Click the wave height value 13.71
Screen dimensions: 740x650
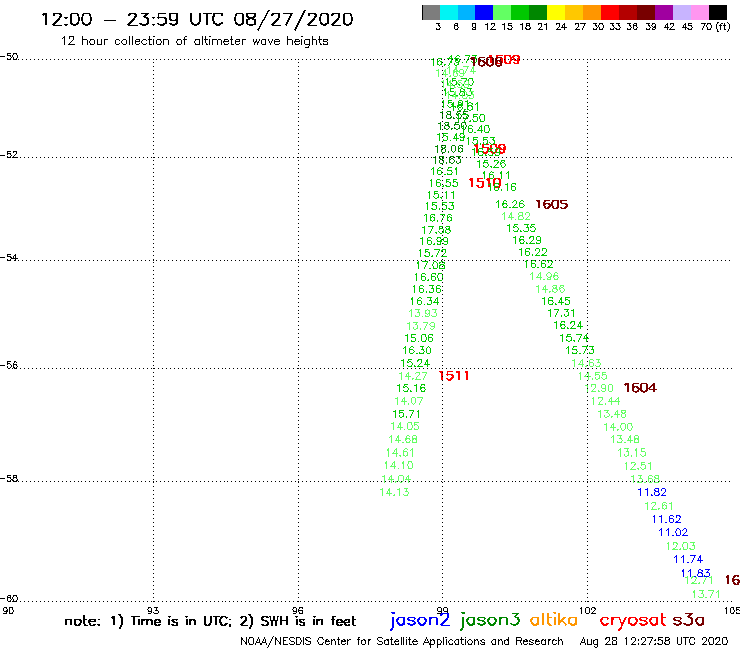pos(706,594)
